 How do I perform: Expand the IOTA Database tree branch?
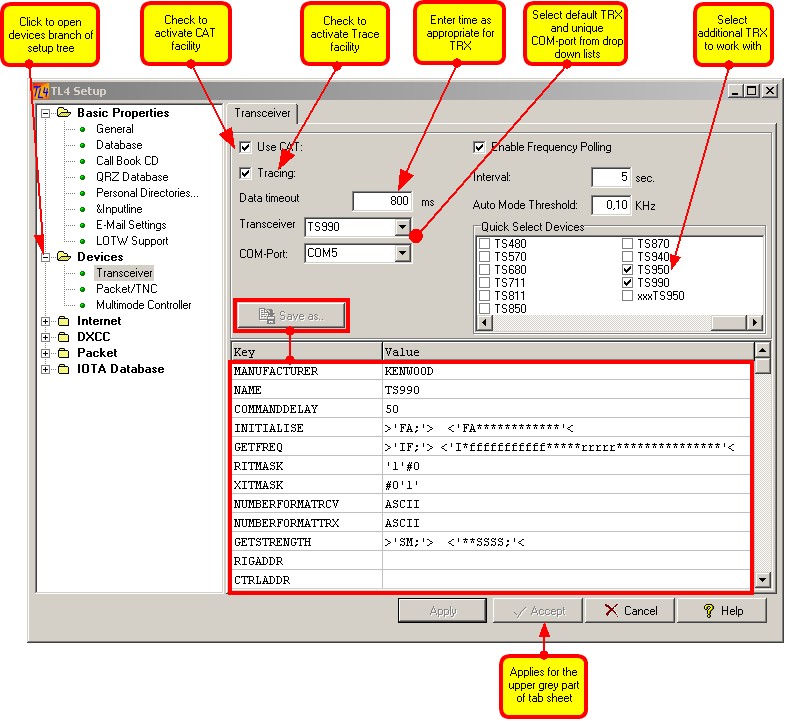pos(45,370)
